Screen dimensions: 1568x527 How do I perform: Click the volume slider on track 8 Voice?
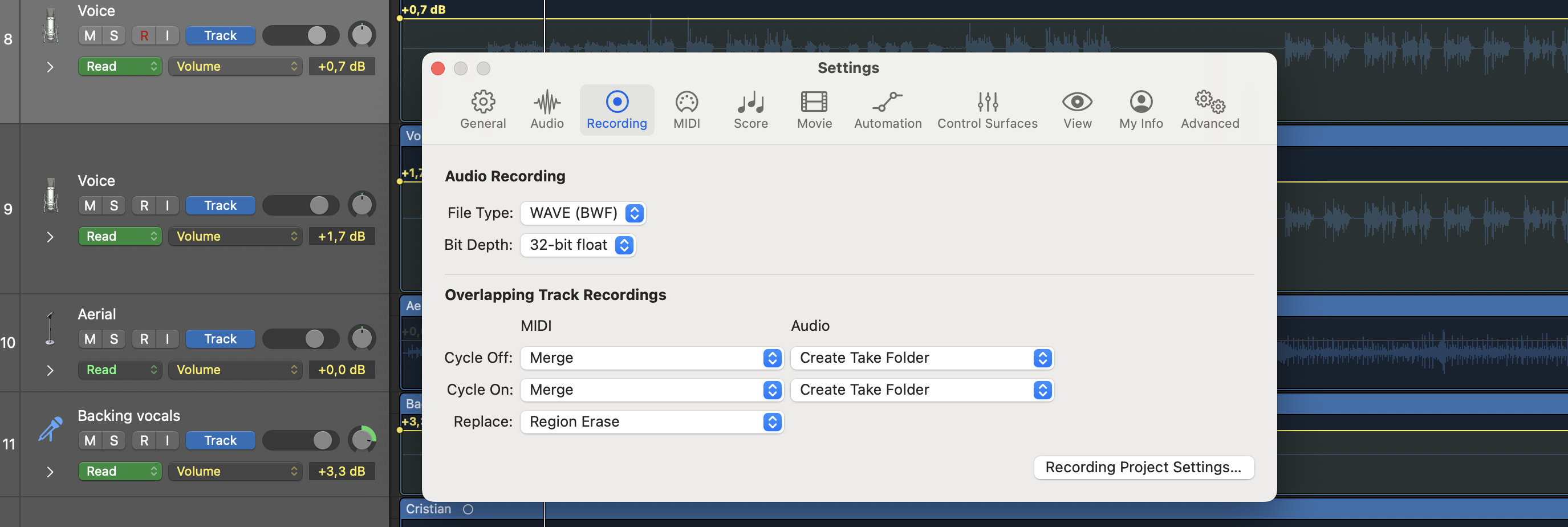(300, 35)
